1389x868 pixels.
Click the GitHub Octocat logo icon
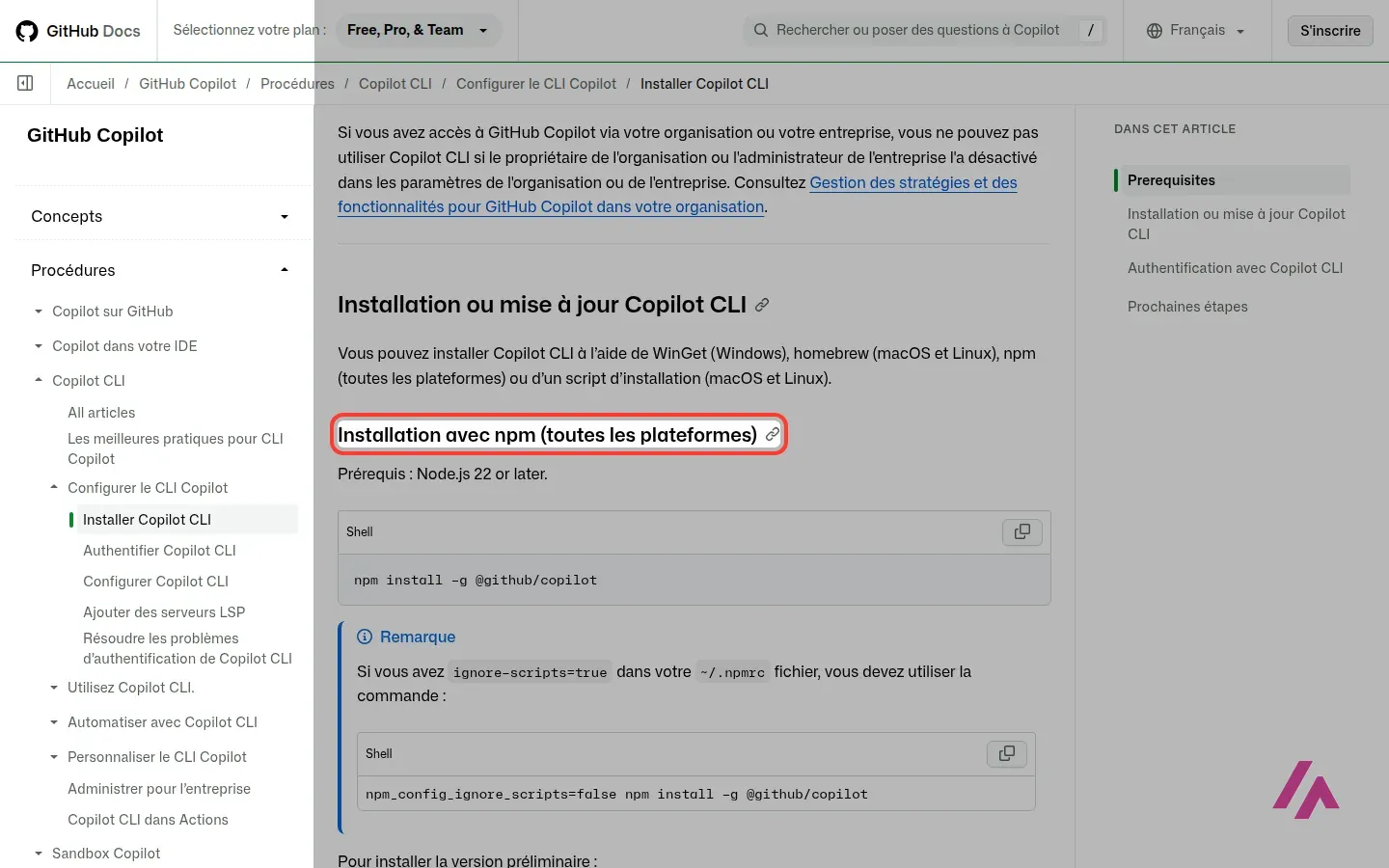[x=27, y=31]
